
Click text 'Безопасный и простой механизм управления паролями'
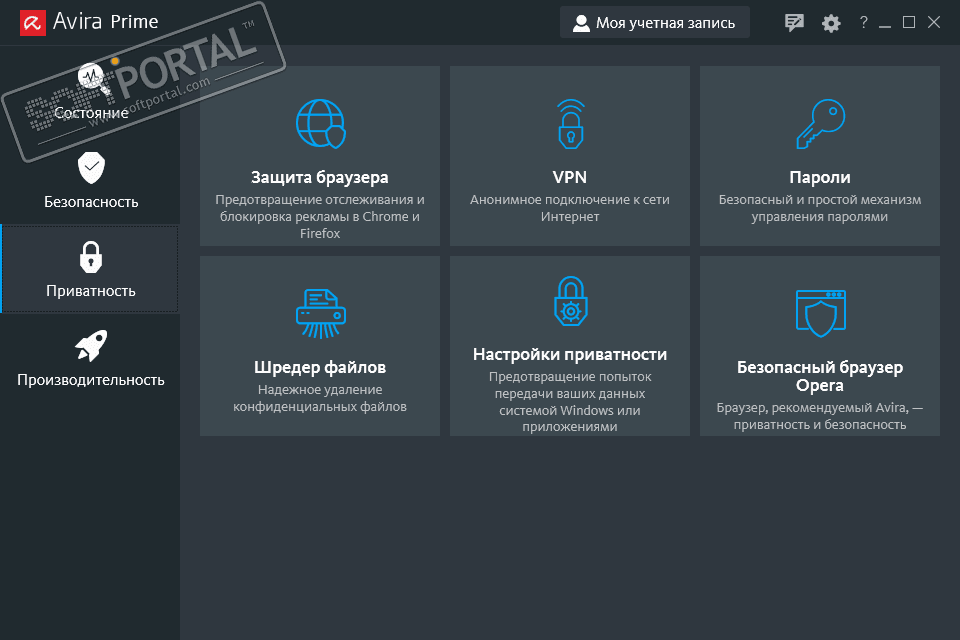tap(820, 208)
